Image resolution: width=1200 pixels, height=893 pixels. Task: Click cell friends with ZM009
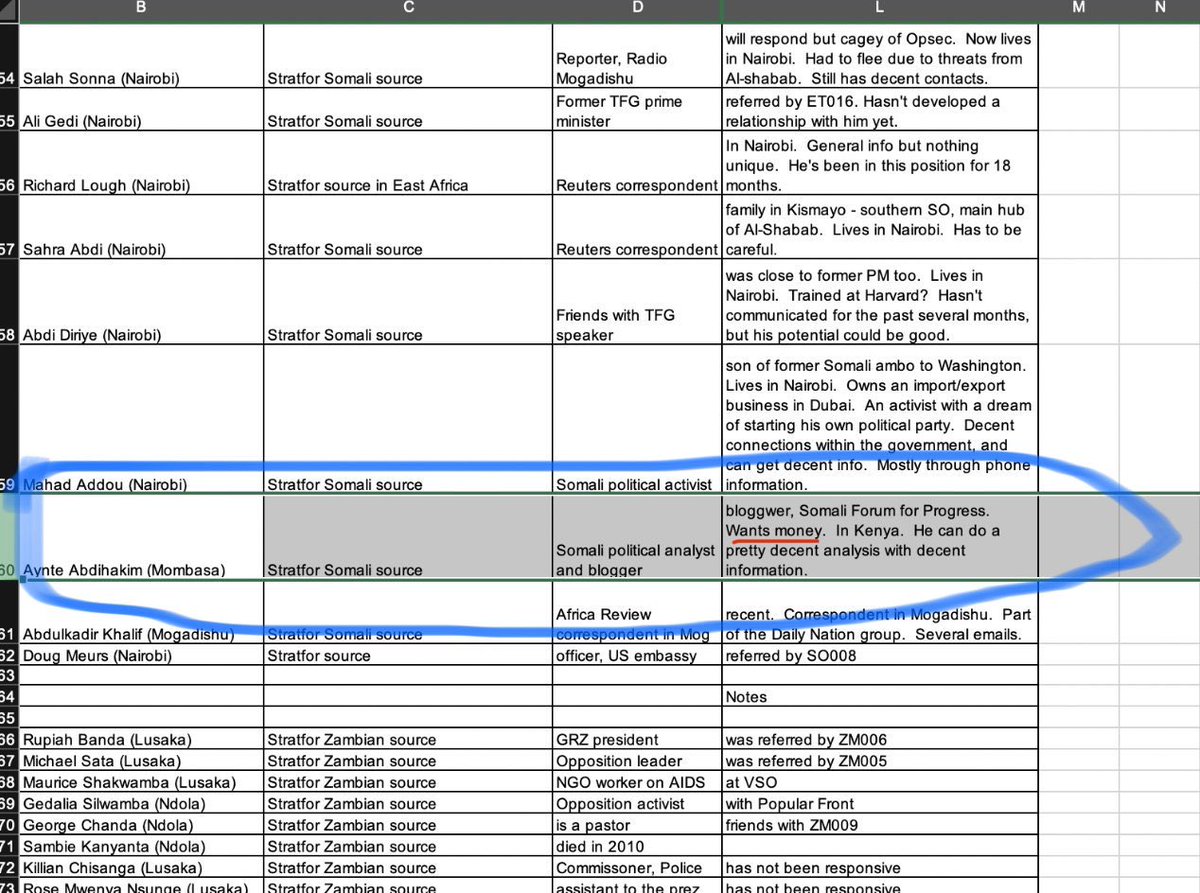(879, 826)
